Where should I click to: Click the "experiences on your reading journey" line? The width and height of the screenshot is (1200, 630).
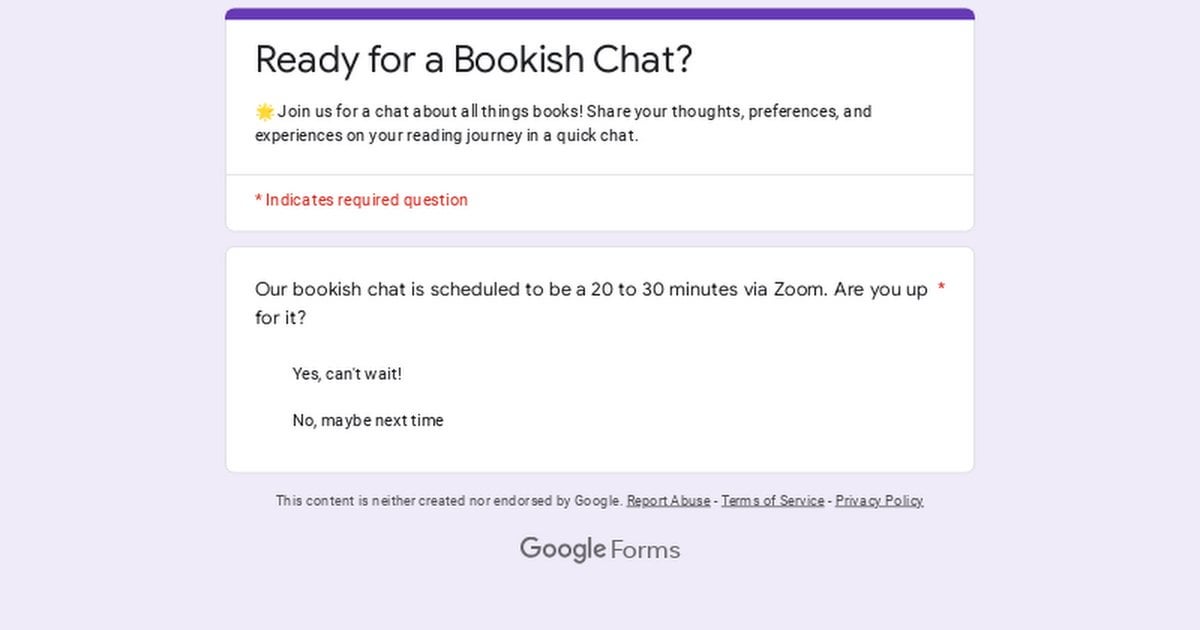point(447,136)
